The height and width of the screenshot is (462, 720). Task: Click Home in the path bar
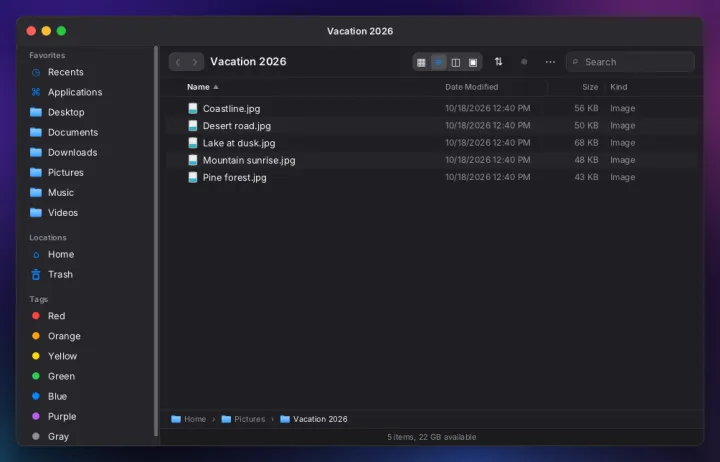pos(188,419)
